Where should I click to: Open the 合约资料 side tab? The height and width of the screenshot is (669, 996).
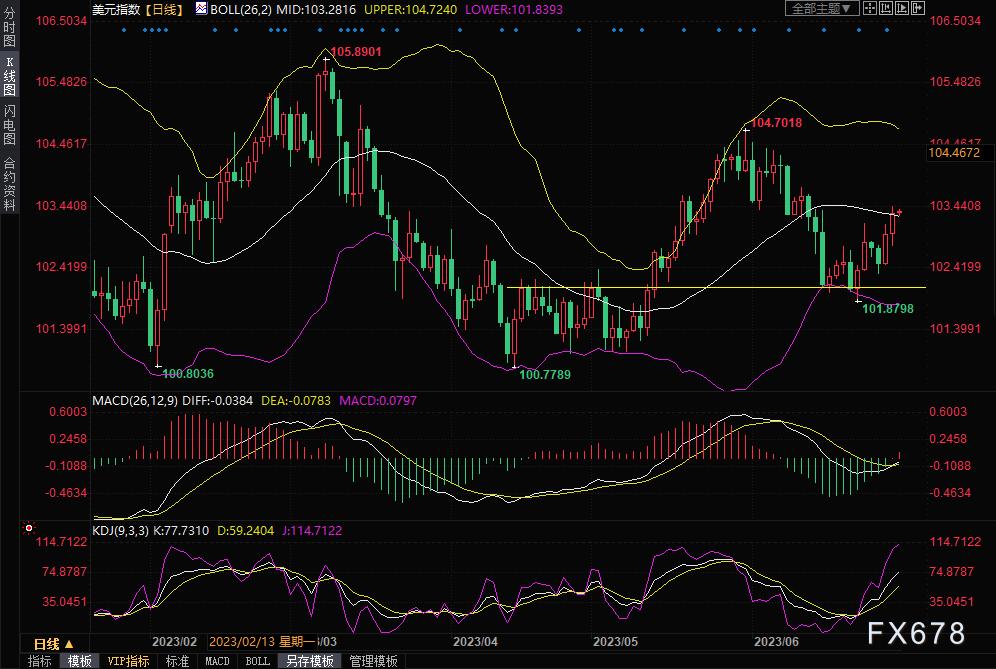(x=9, y=184)
